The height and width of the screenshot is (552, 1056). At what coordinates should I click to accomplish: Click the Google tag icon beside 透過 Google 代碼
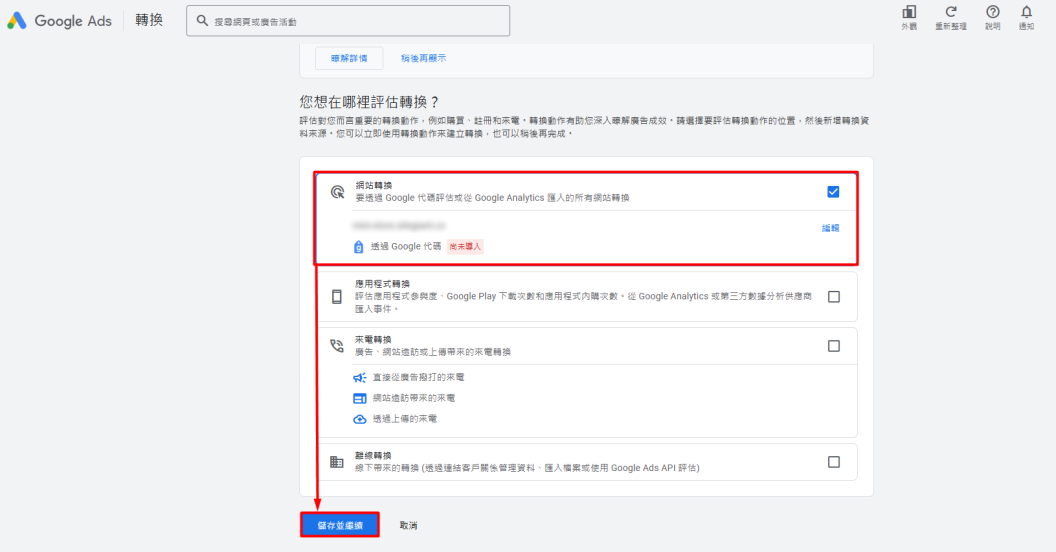click(359, 246)
